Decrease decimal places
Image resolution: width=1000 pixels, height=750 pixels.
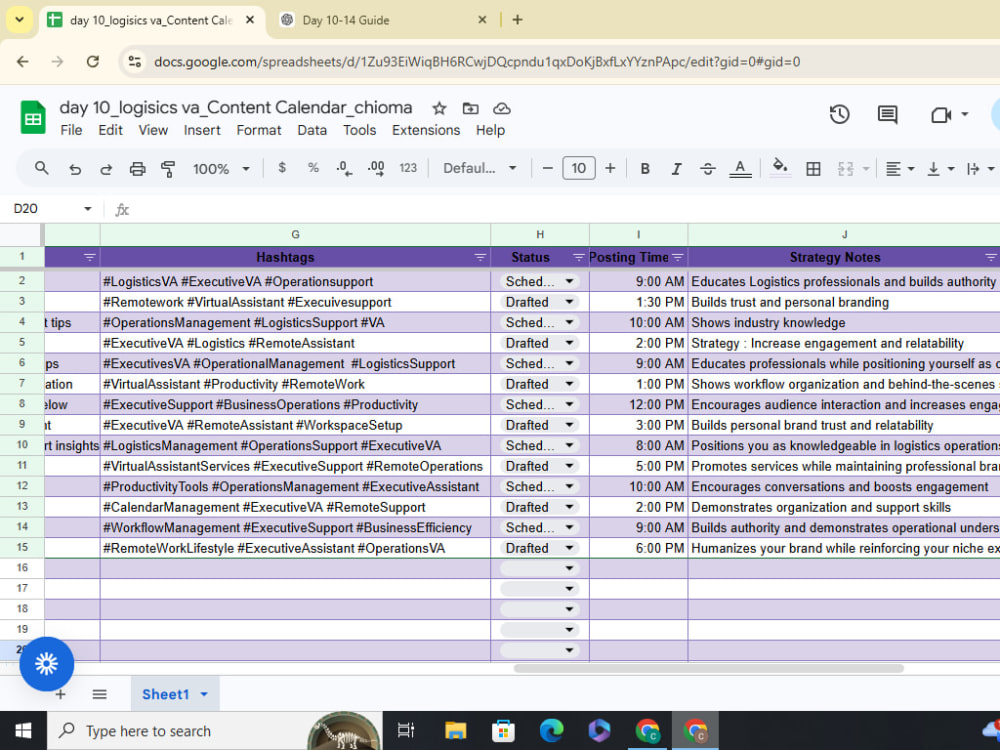click(x=344, y=168)
